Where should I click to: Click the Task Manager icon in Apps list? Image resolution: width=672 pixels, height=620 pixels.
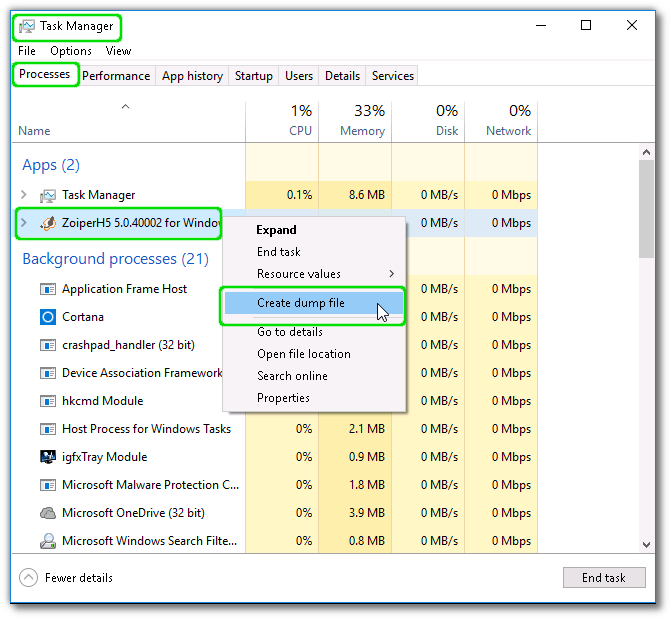(x=47, y=195)
